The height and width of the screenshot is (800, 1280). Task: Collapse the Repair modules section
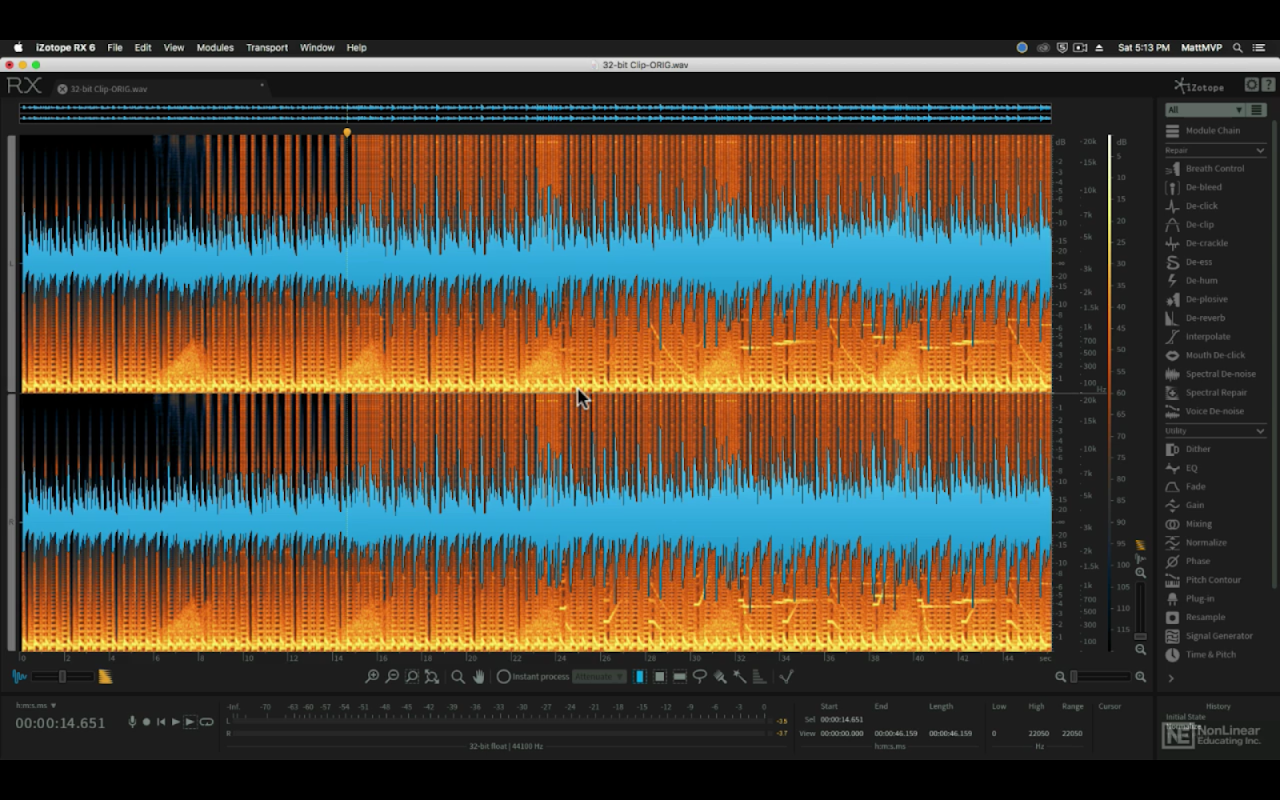(x=1259, y=151)
